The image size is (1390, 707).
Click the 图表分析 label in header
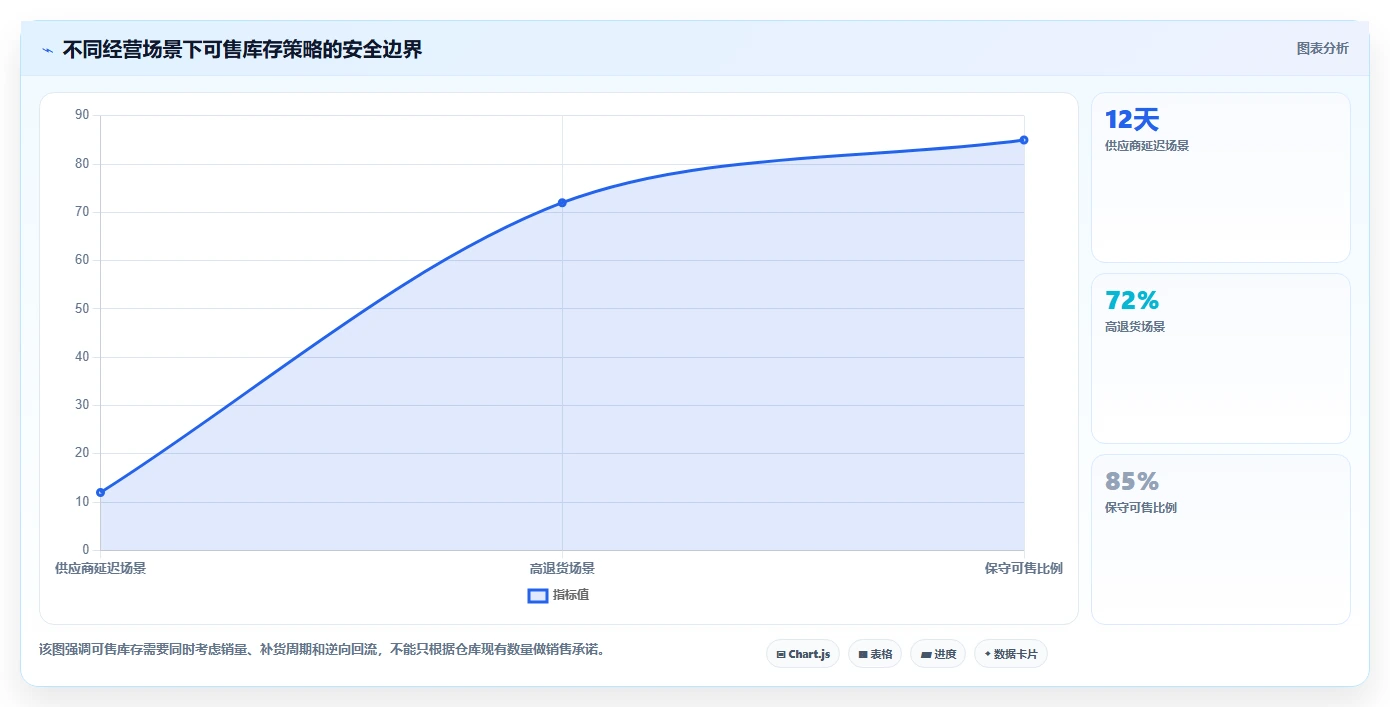(x=1322, y=48)
